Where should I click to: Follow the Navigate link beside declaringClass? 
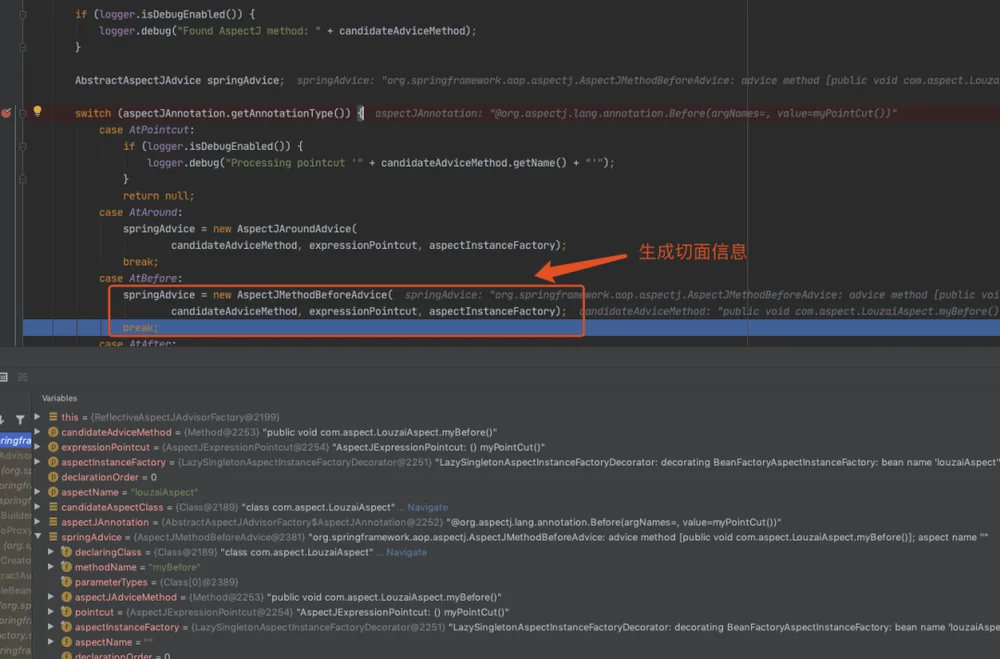tap(406, 552)
